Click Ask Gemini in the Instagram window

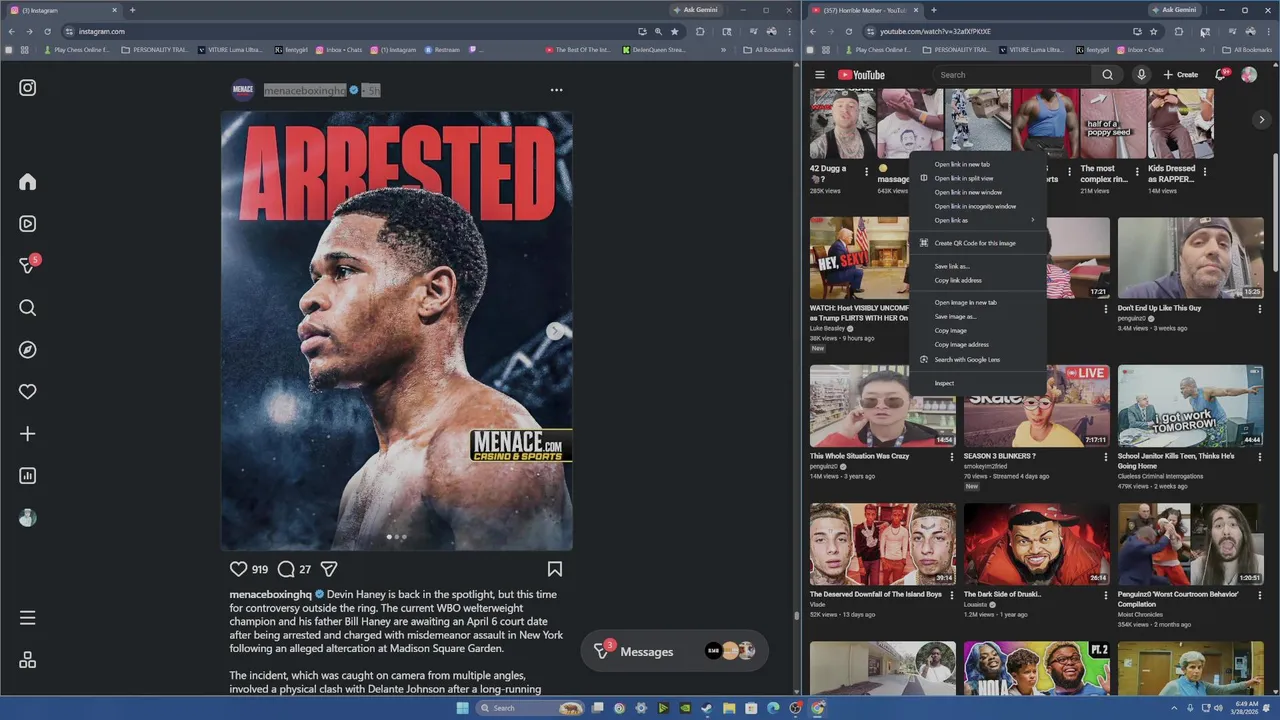[697, 10]
